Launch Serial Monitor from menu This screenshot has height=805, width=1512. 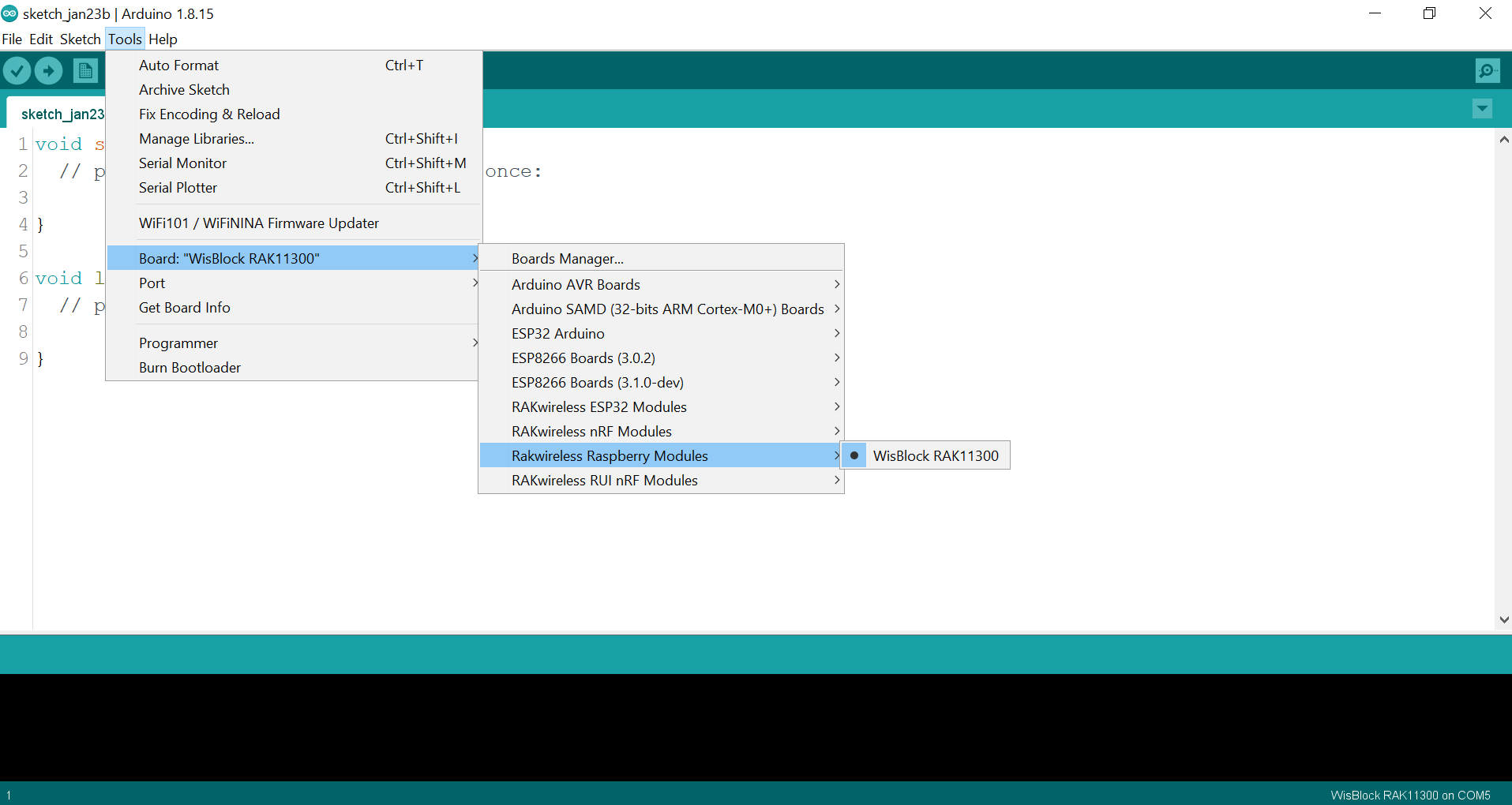click(294, 163)
